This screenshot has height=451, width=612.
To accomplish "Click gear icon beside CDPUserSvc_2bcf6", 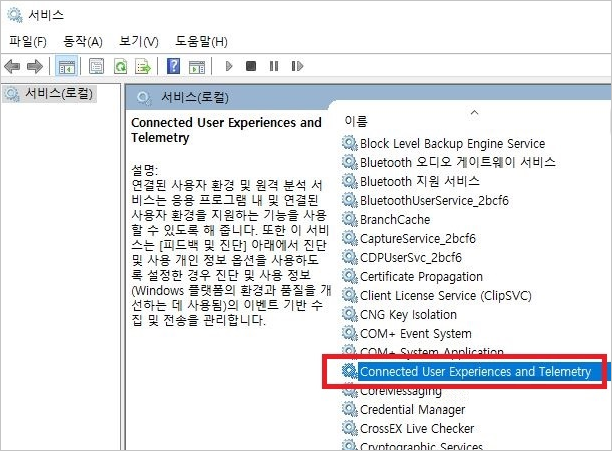I will click(350, 257).
